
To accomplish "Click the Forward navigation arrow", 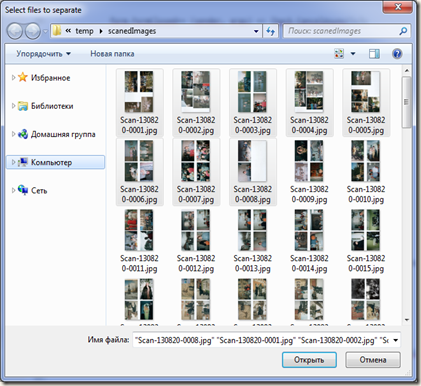I will coord(33,31).
